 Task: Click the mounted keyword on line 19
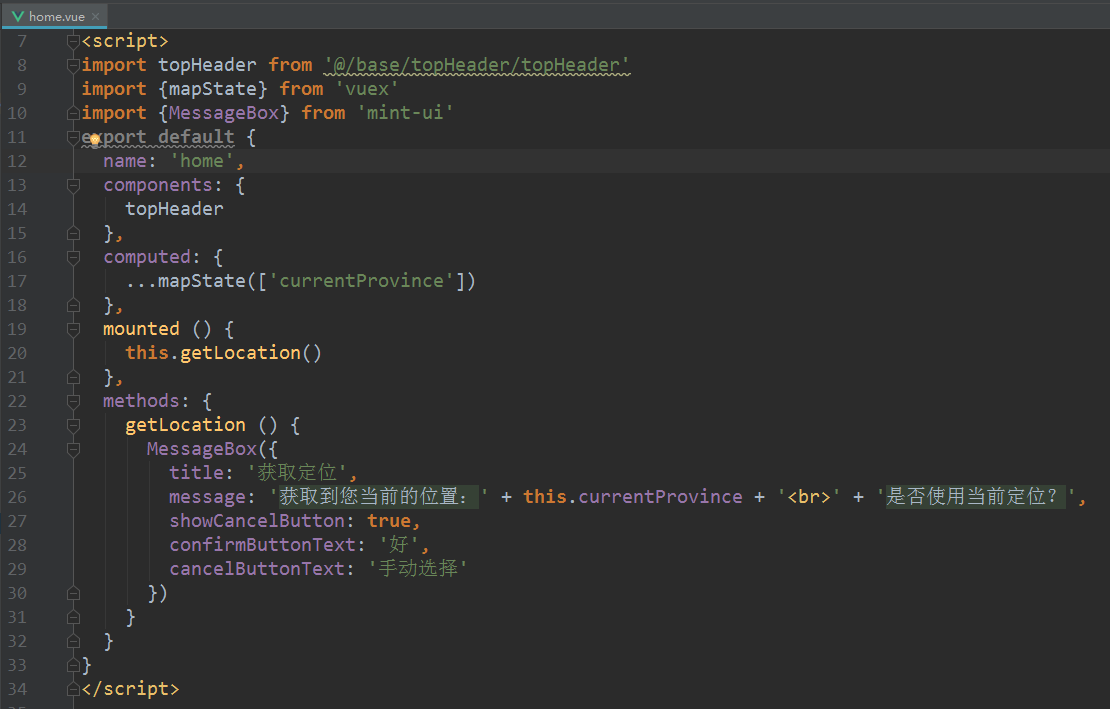point(142,330)
